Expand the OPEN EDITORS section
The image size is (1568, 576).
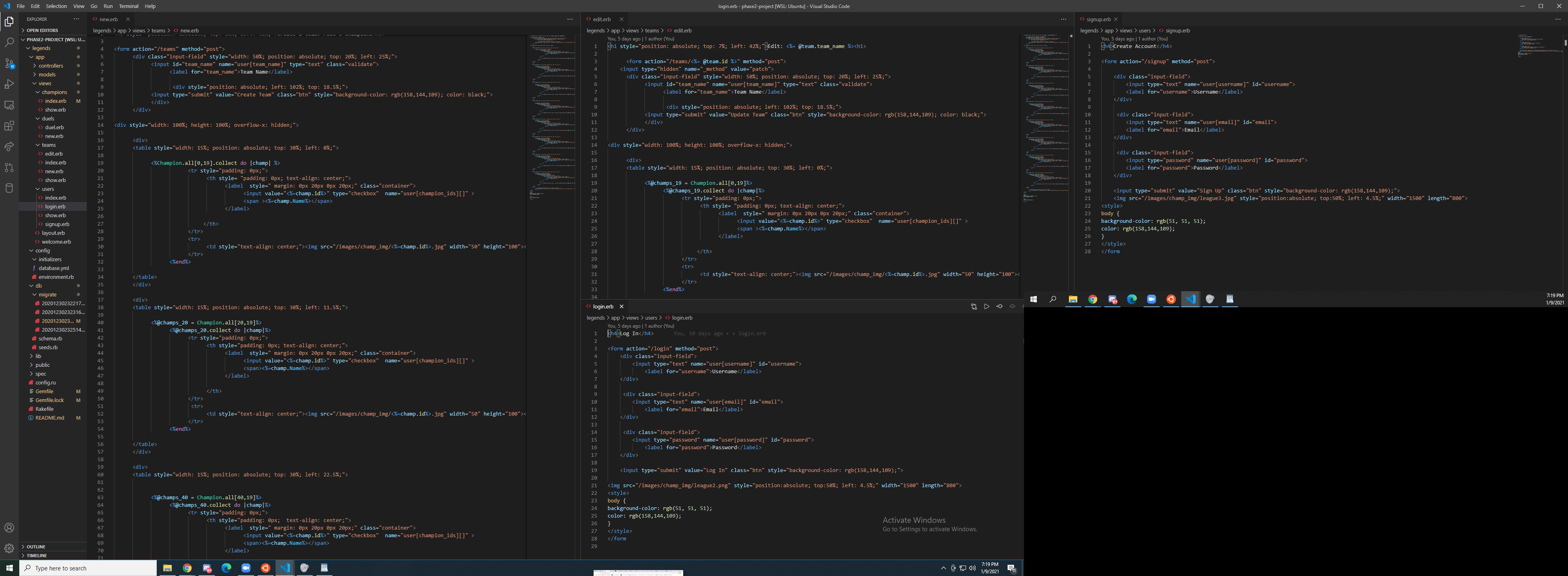(42, 30)
